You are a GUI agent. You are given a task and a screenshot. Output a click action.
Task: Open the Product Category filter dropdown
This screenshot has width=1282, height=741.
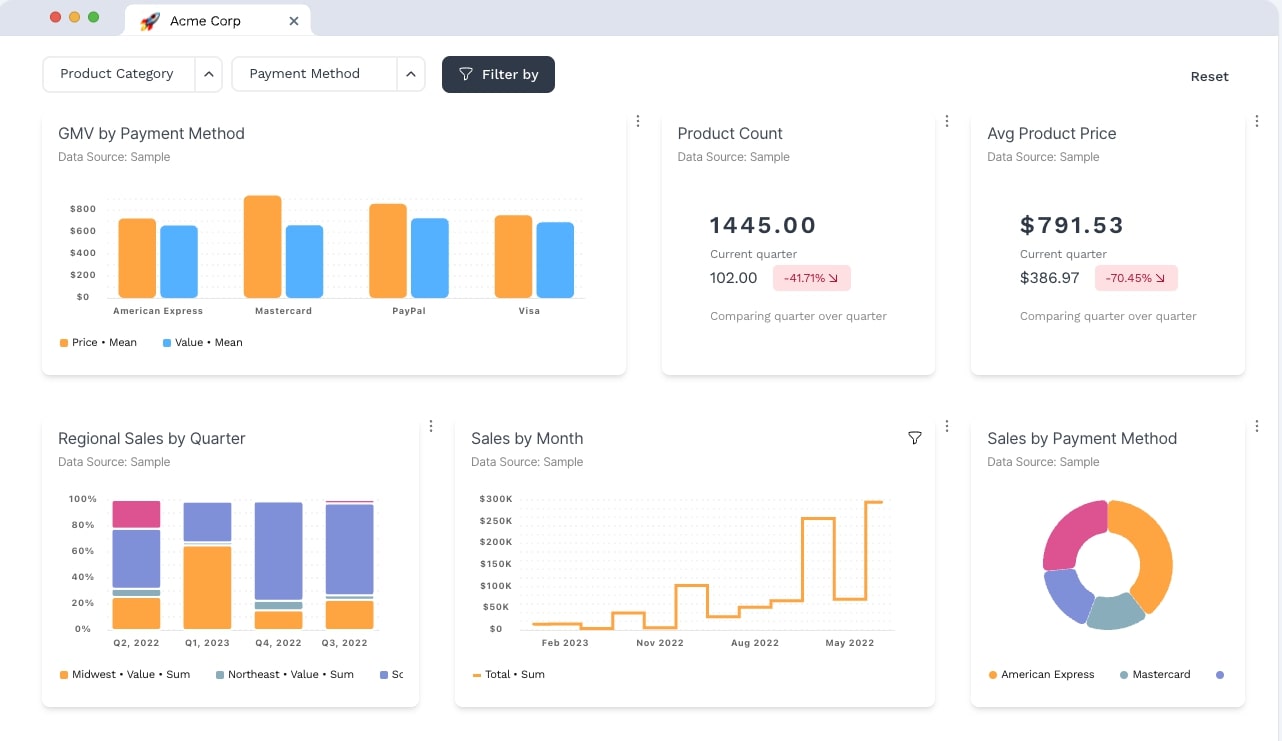tap(116, 74)
